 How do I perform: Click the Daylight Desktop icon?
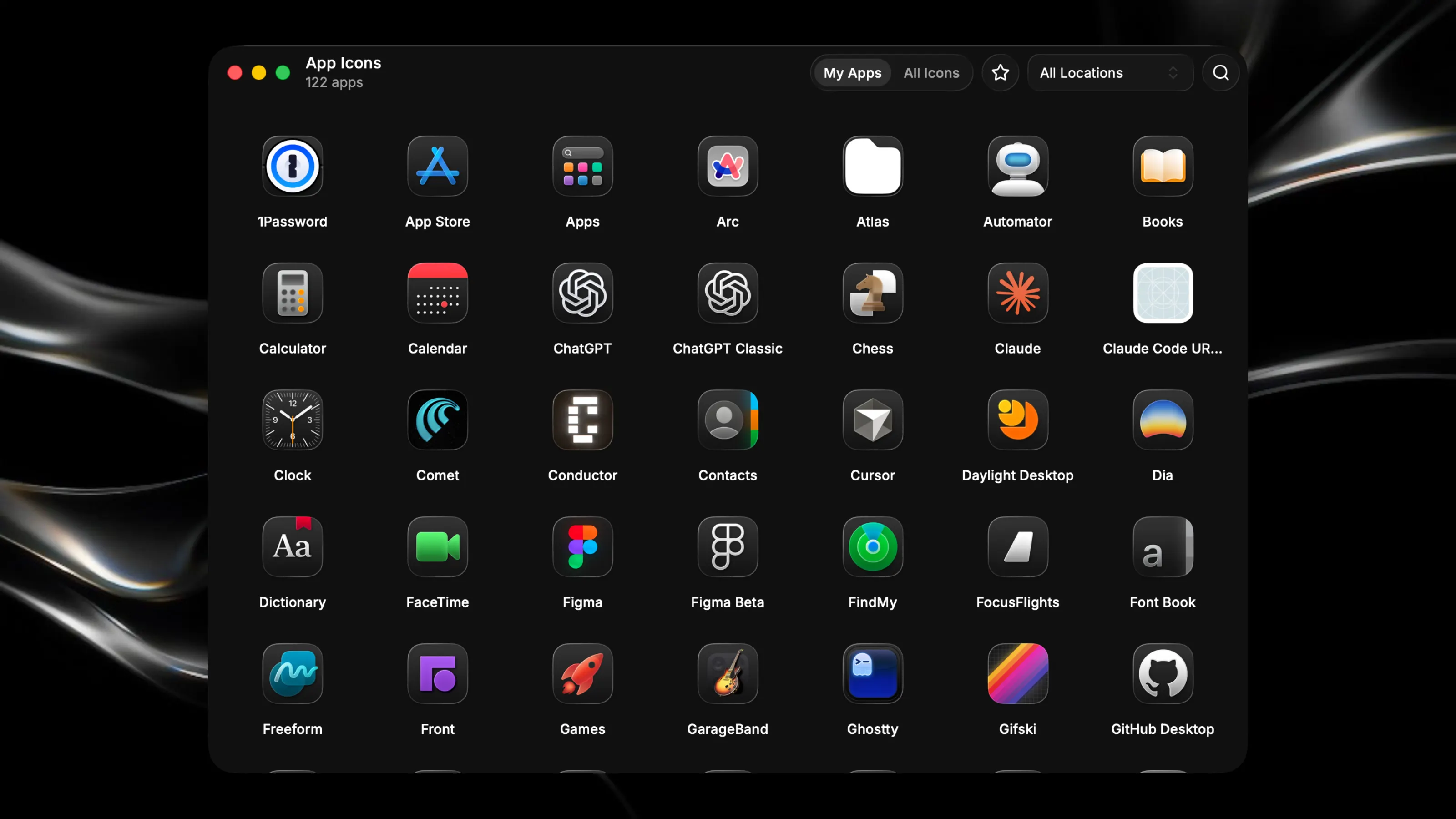tap(1018, 420)
